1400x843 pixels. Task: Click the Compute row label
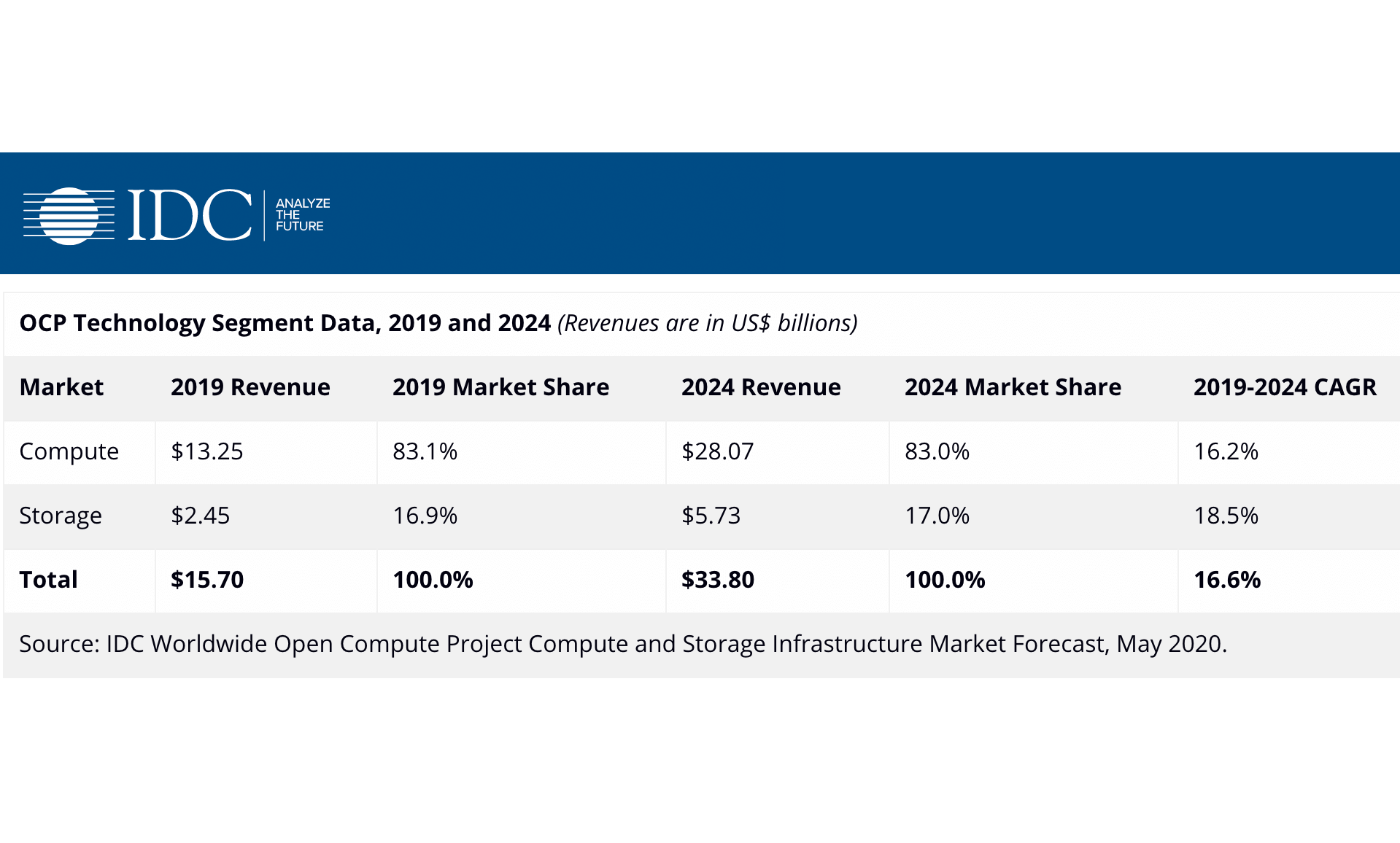69,451
